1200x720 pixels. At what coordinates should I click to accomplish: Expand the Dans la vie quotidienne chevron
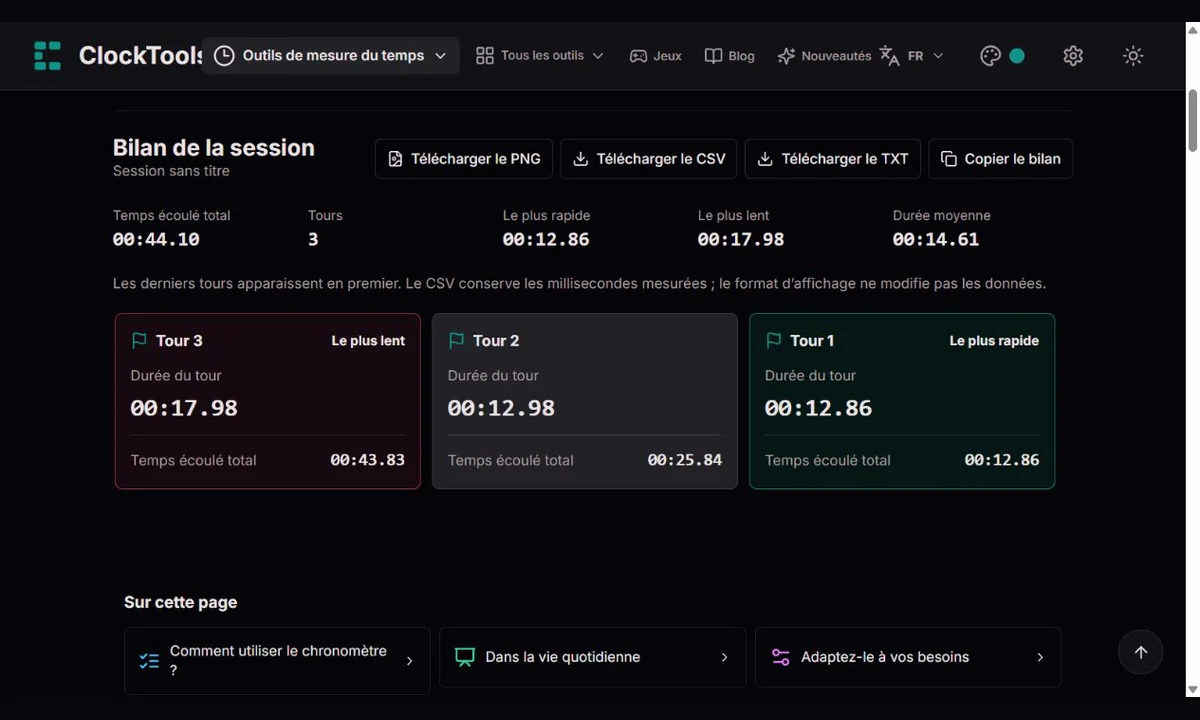tap(725, 657)
